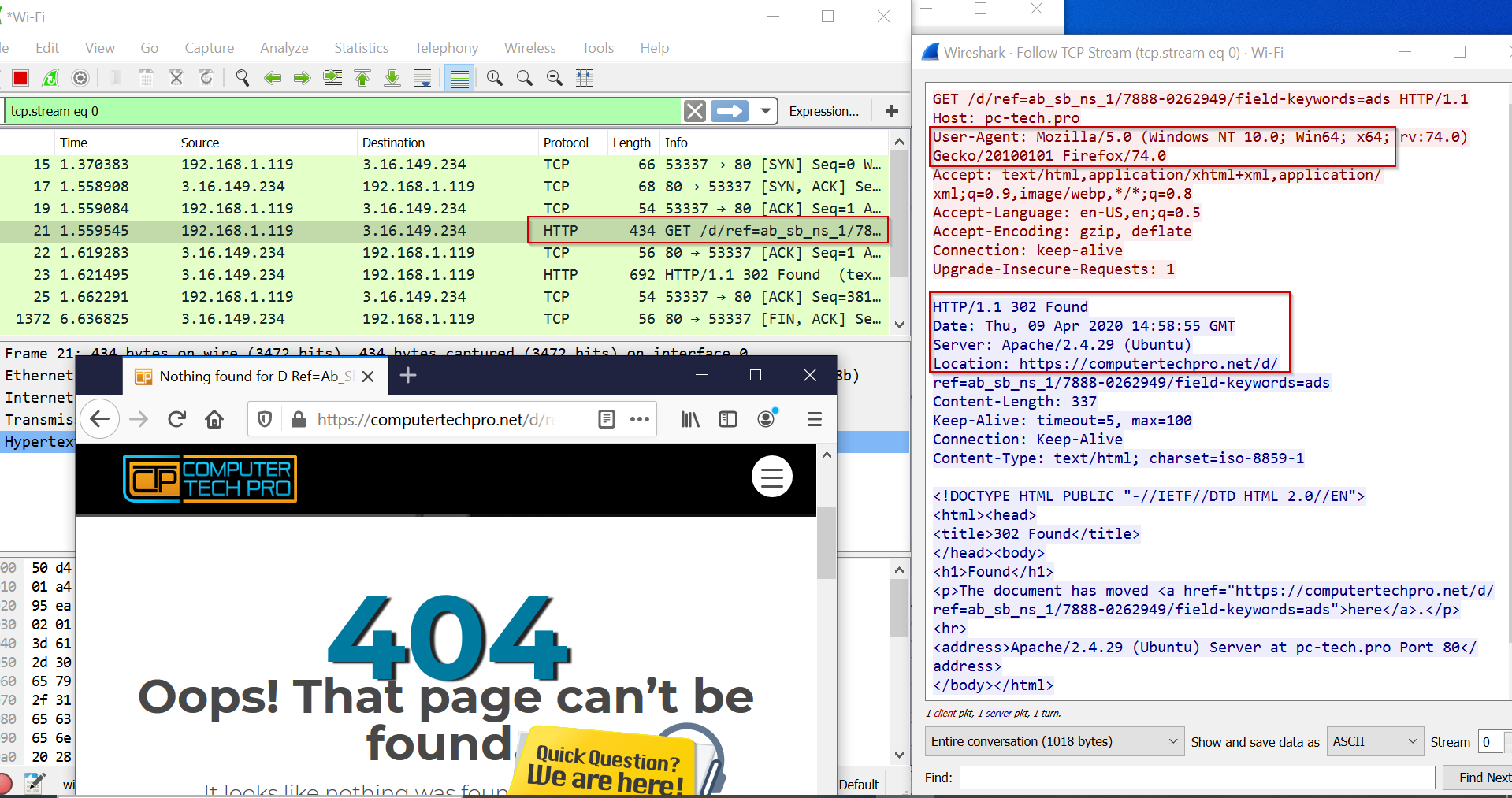The height and width of the screenshot is (798, 1512).
Task: Select packet 23 HTTP/1.1 302 Found
Action: (x=444, y=275)
